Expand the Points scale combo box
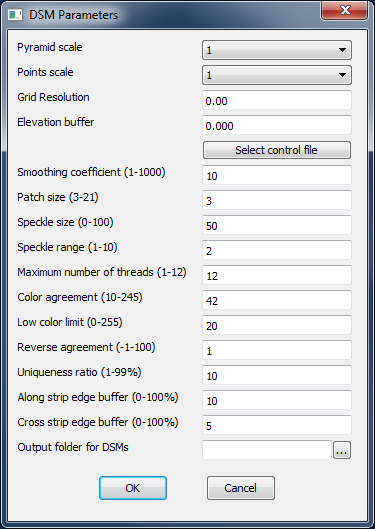 277,75
